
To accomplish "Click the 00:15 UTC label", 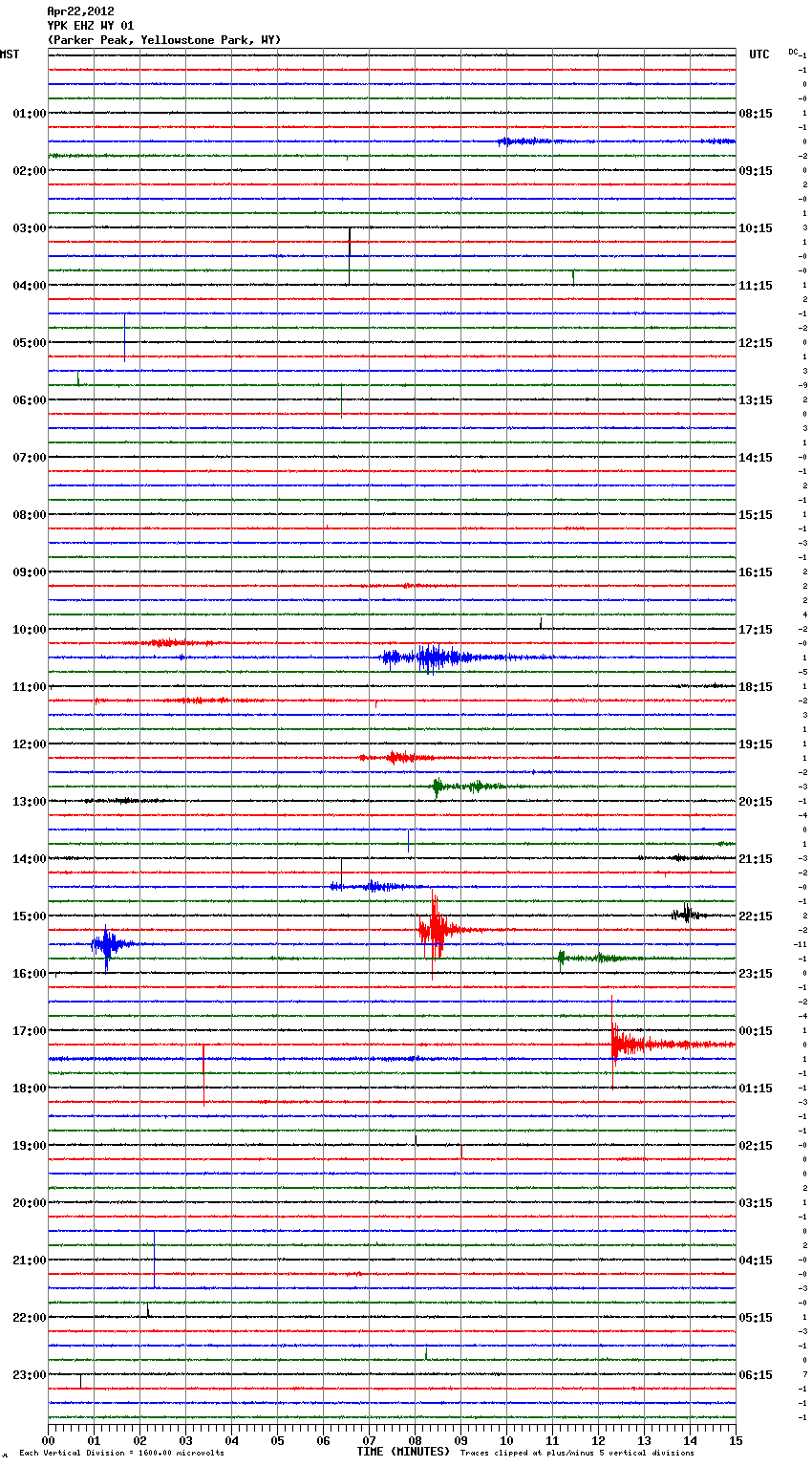I will pyautogui.click(x=756, y=1031).
